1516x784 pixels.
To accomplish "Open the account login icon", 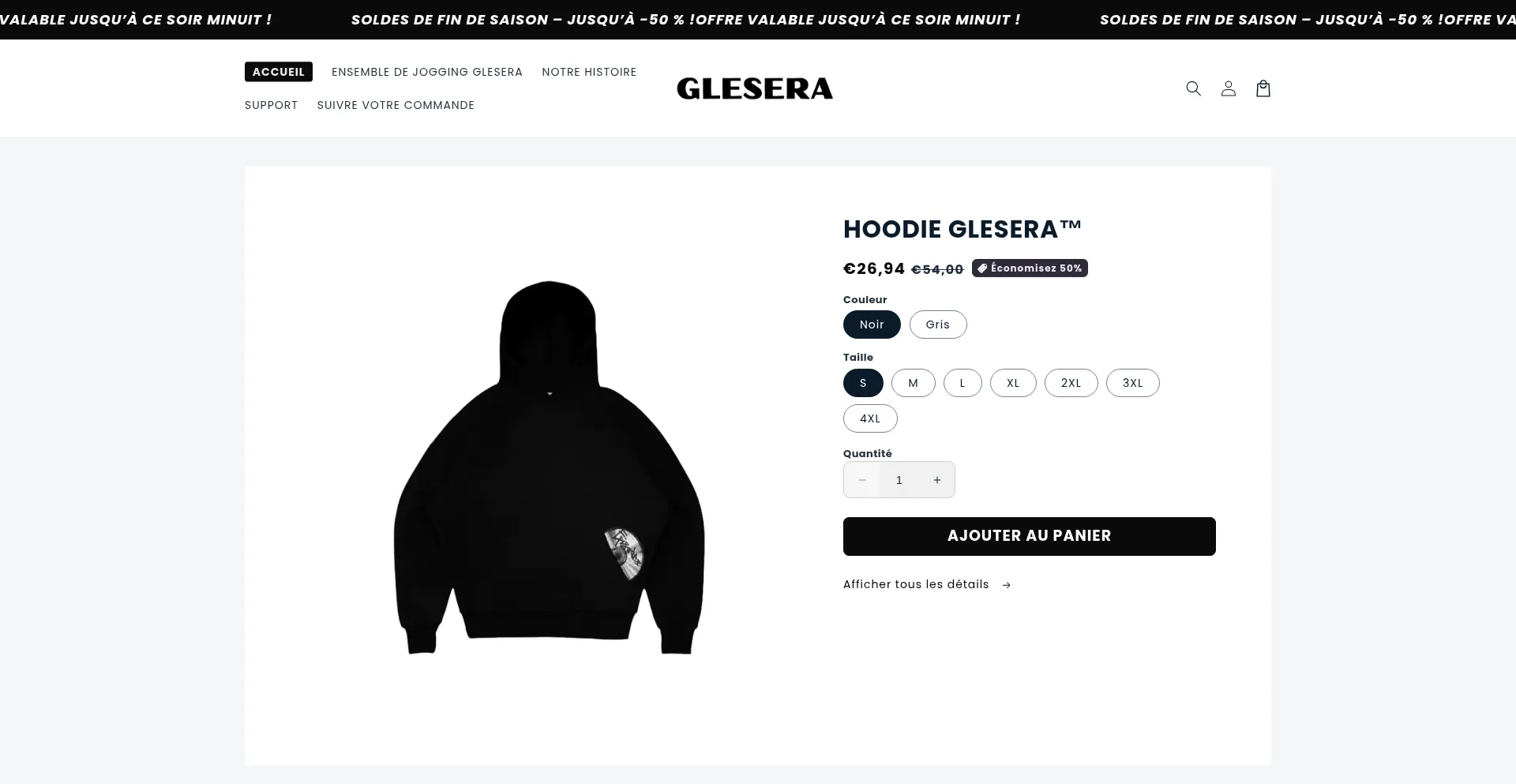I will (1228, 88).
